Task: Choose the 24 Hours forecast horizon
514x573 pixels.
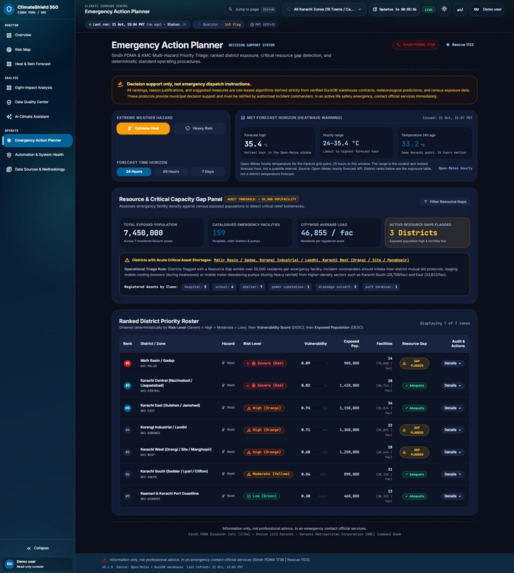Action: point(134,172)
